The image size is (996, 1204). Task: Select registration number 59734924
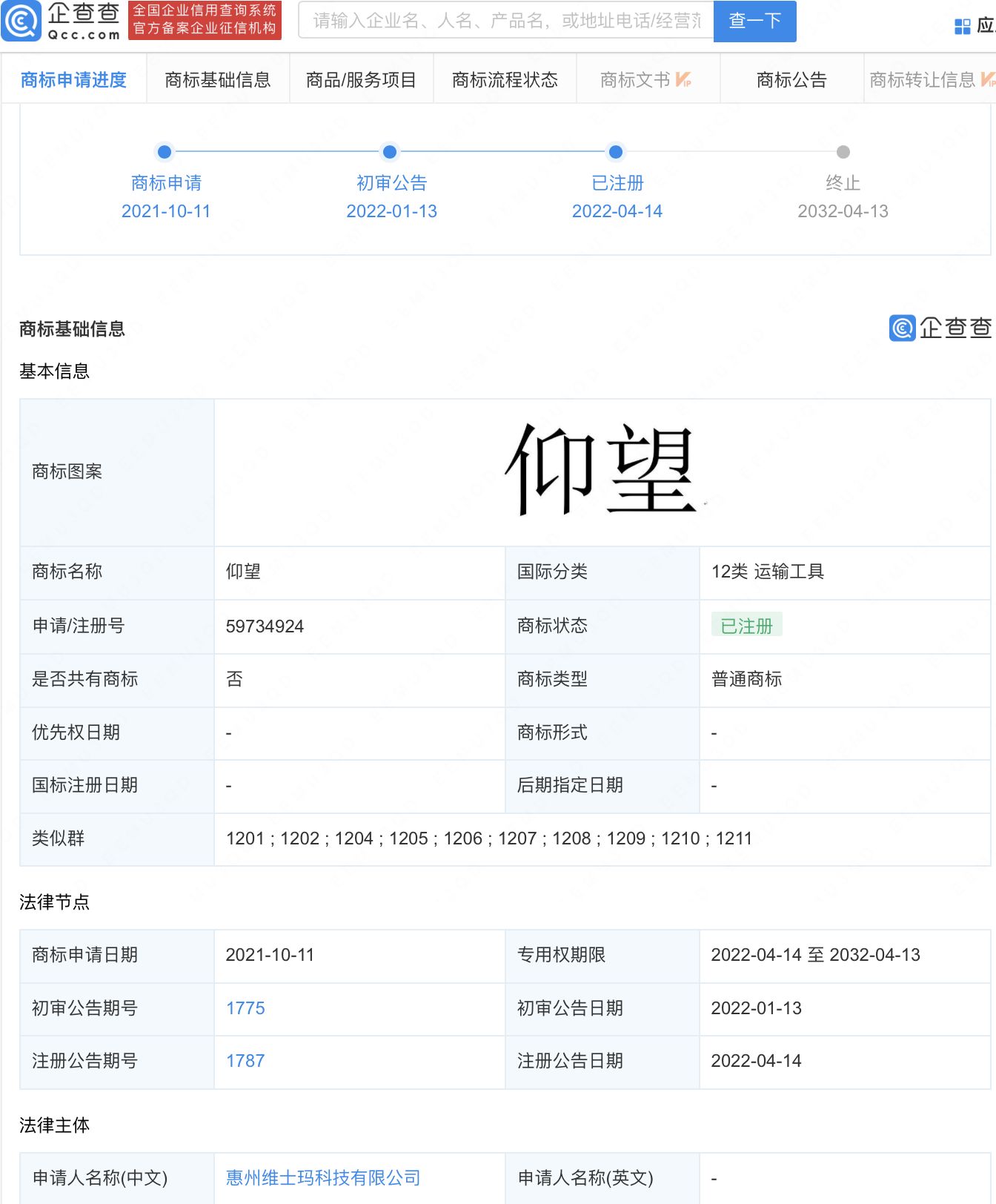pyautogui.click(x=265, y=626)
